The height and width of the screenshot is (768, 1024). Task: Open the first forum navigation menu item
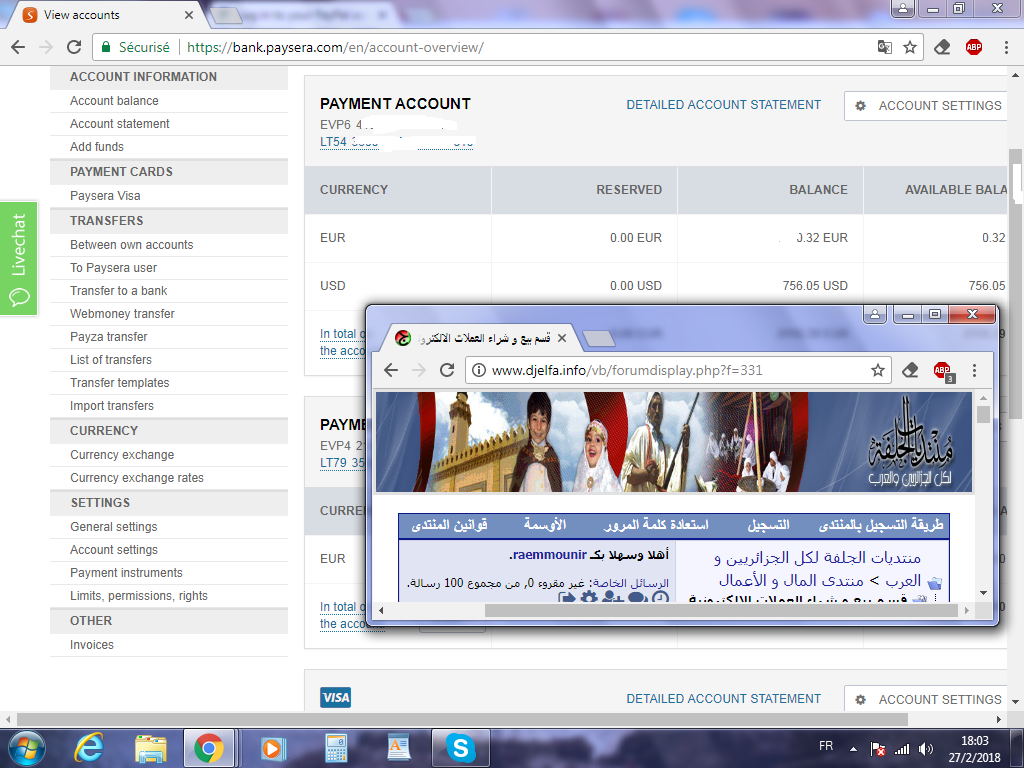(x=881, y=524)
